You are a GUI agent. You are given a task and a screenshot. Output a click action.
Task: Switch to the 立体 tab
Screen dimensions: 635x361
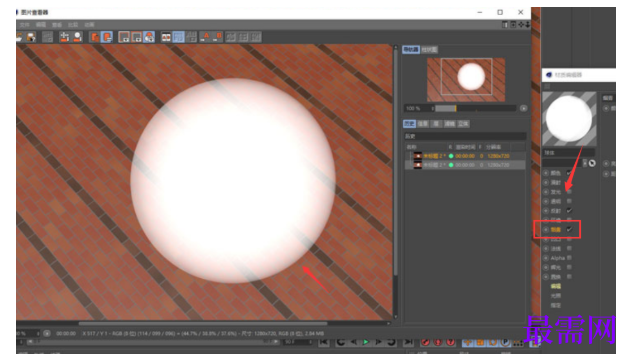pos(463,124)
